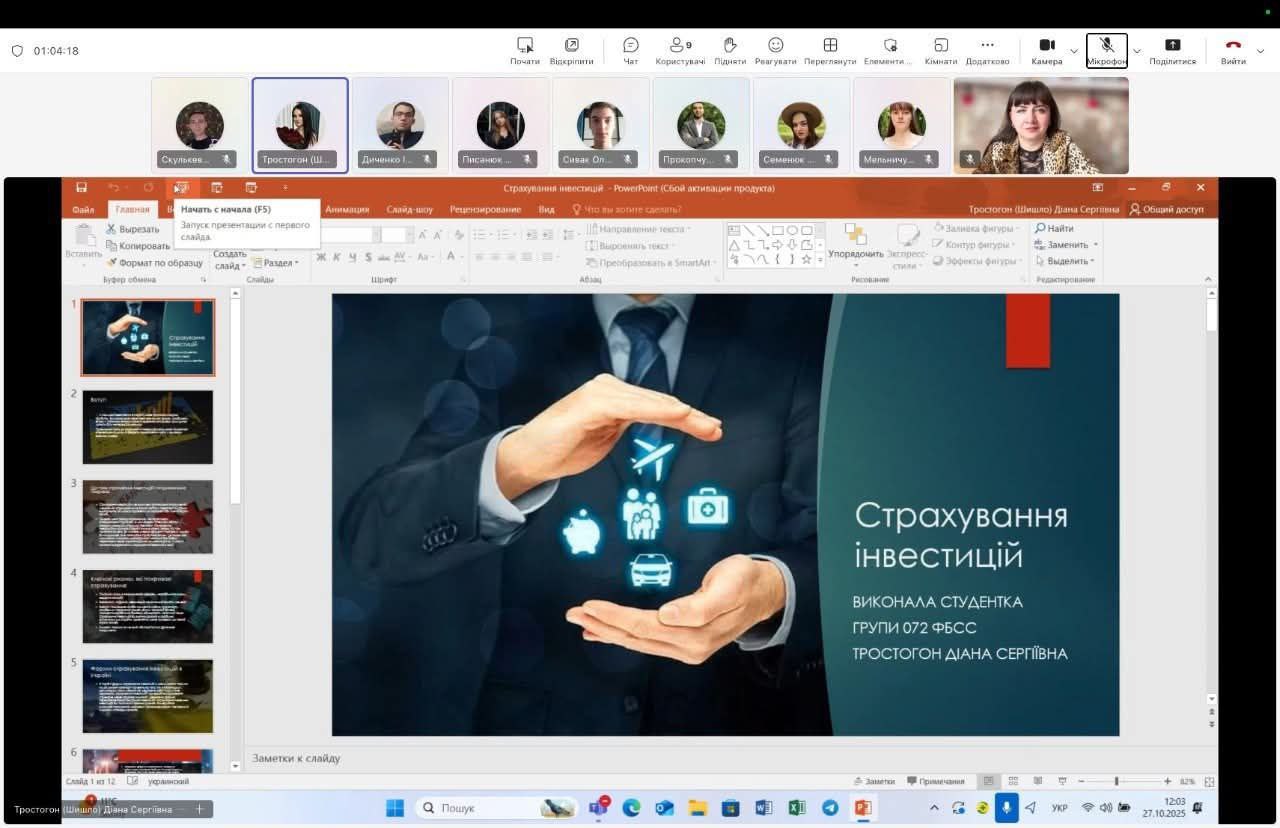Click the PowerPoint save icon

(82, 188)
